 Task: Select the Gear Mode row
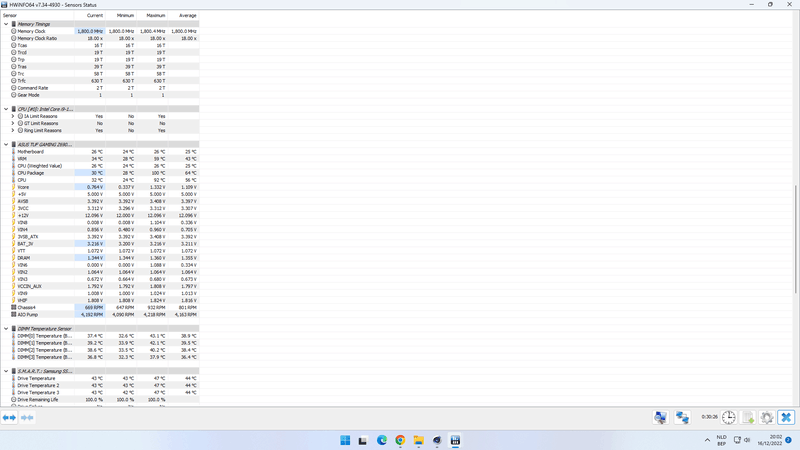click(100, 95)
